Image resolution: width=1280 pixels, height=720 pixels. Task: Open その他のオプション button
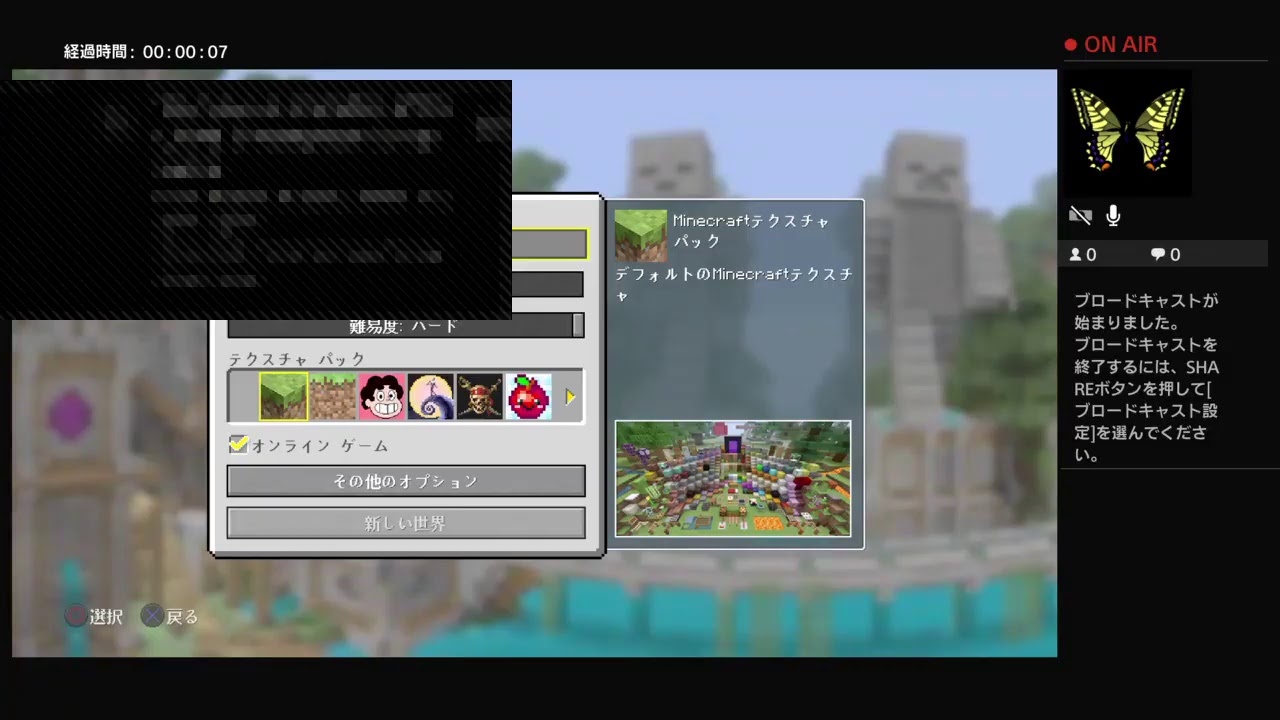click(406, 481)
